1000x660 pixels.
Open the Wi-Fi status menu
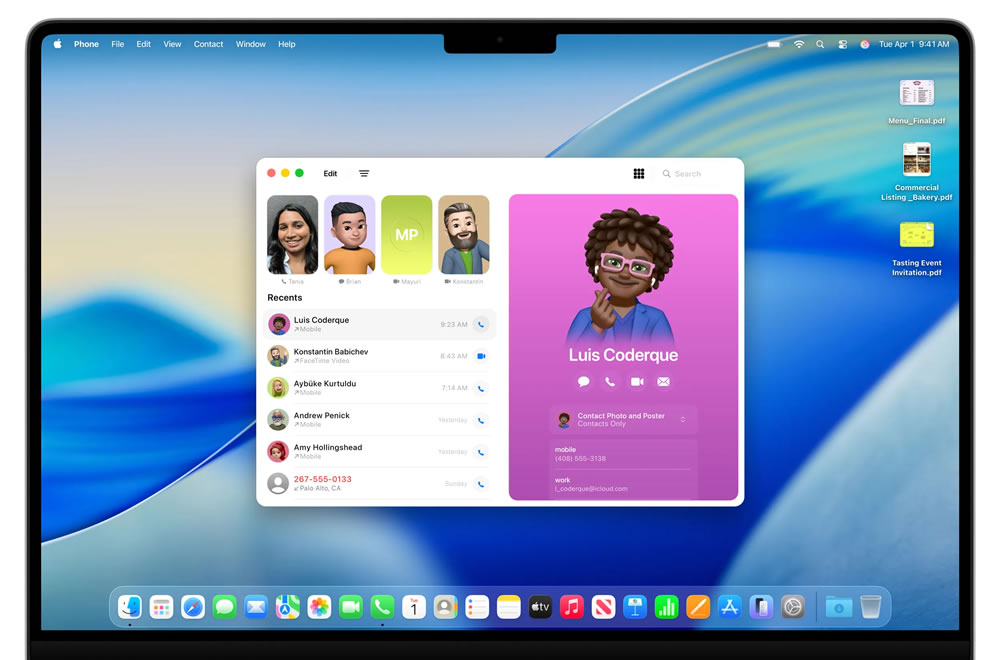799,44
